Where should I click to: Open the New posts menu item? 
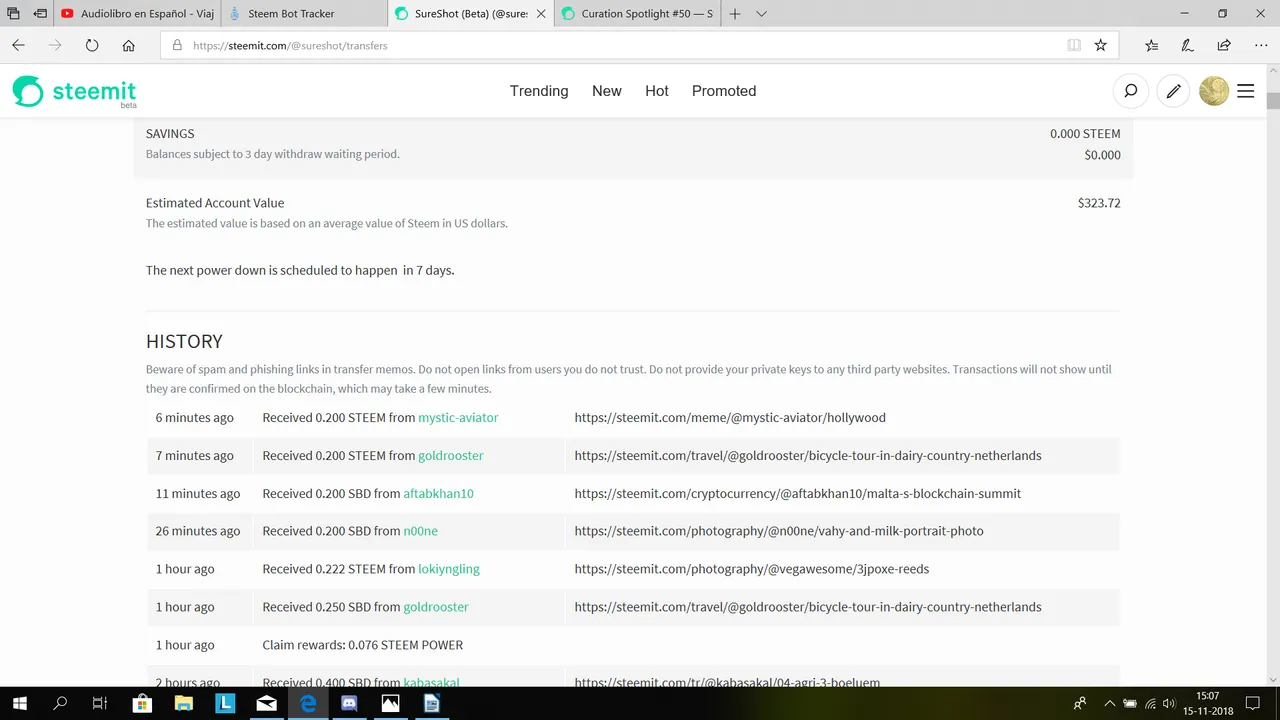[x=607, y=91]
